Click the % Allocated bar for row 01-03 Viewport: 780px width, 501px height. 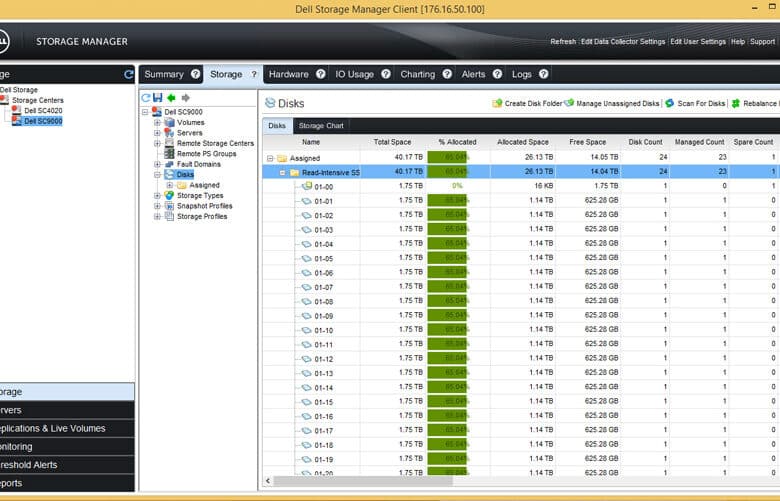click(447, 230)
